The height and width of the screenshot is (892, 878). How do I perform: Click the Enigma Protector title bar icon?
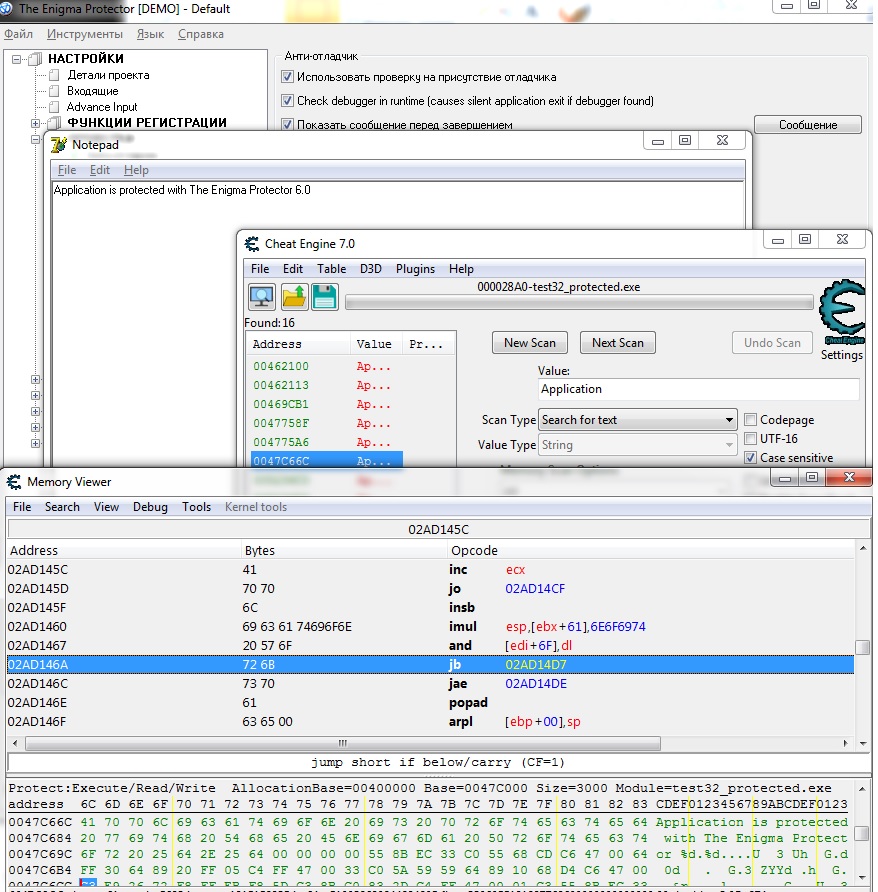click(6, 9)
